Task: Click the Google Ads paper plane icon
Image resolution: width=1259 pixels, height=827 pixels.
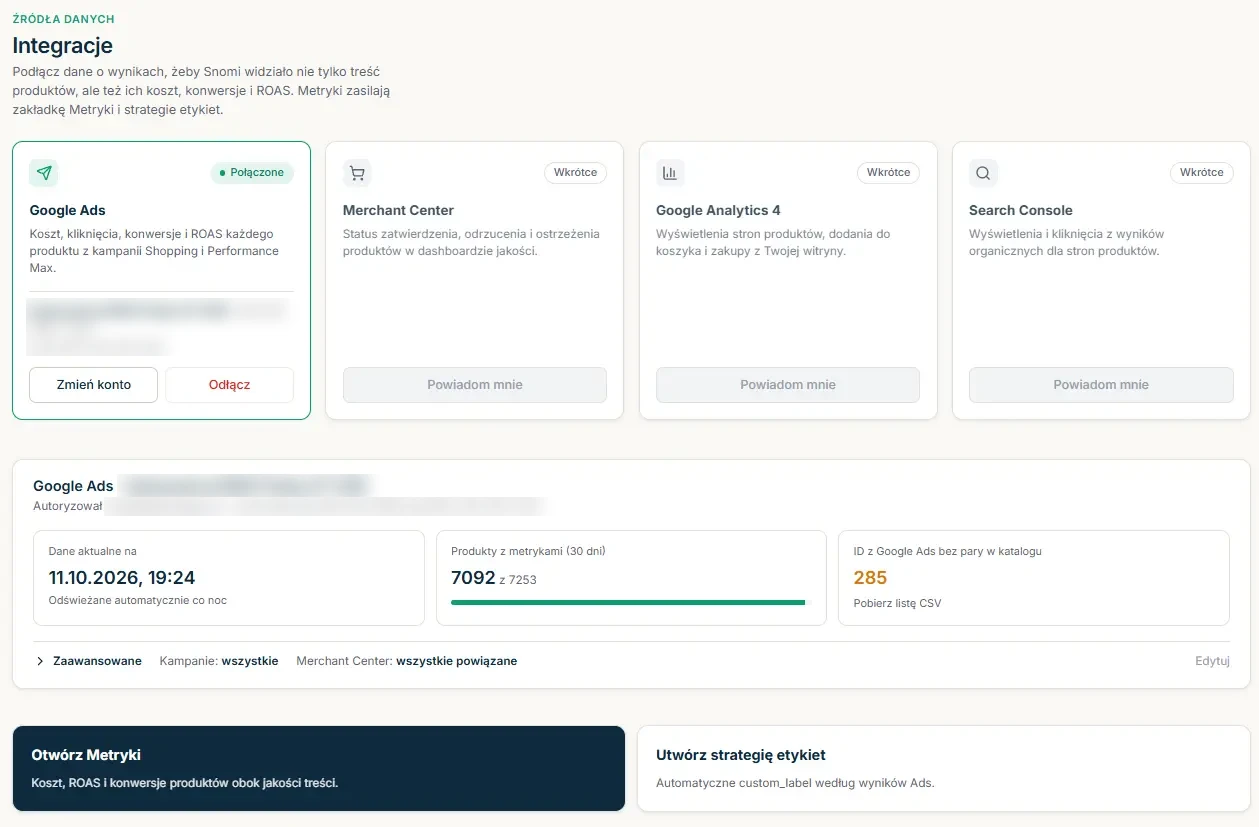Action: click(44, 173)
